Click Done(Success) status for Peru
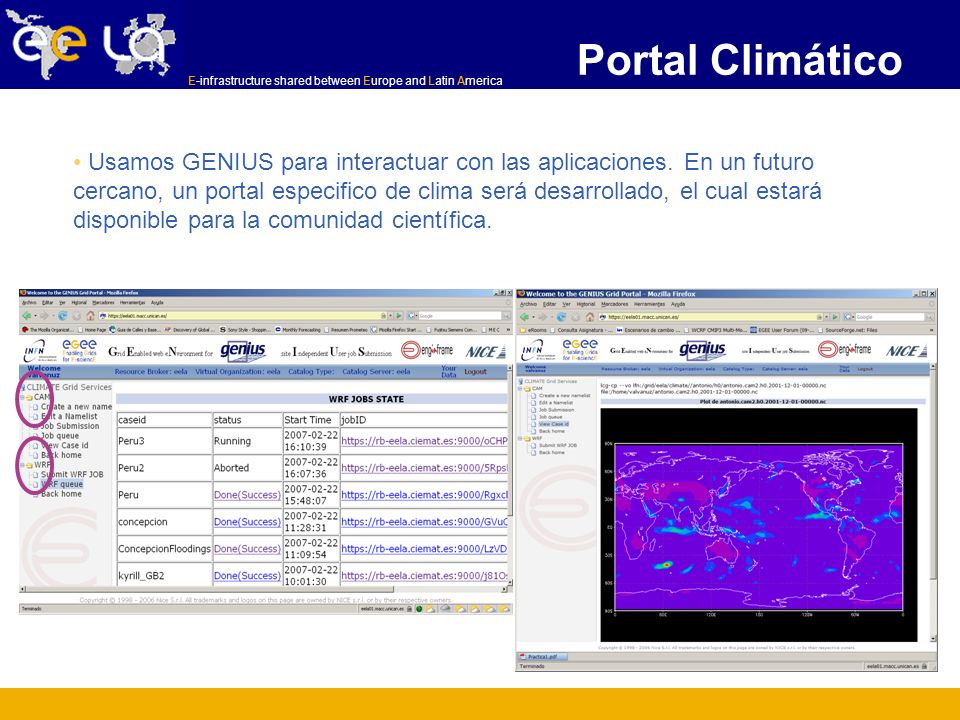The width and height of the screenshot is (960, 720). point(247,495)
